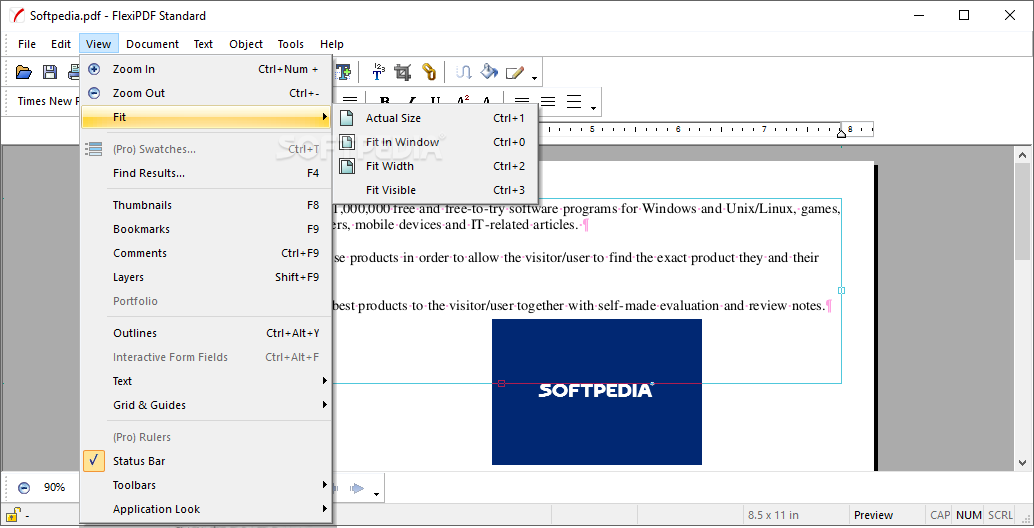Select Find Results... menu entry

pyautogui.click(x=206, y=173)
